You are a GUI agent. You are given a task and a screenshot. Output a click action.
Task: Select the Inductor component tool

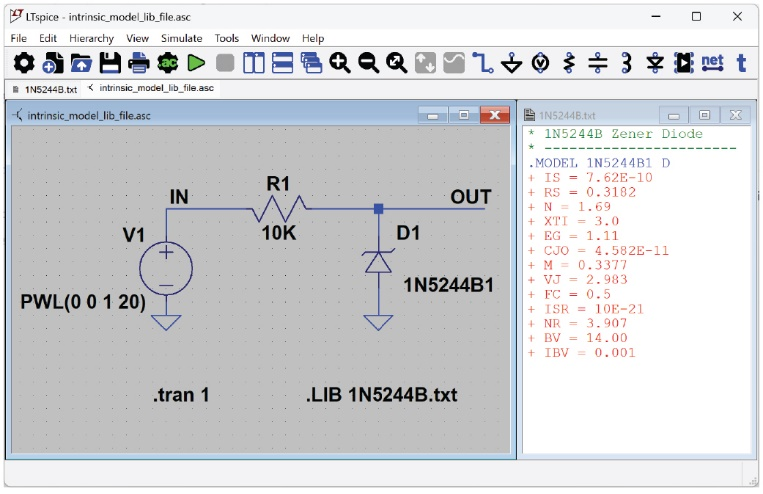pos(626,63)
